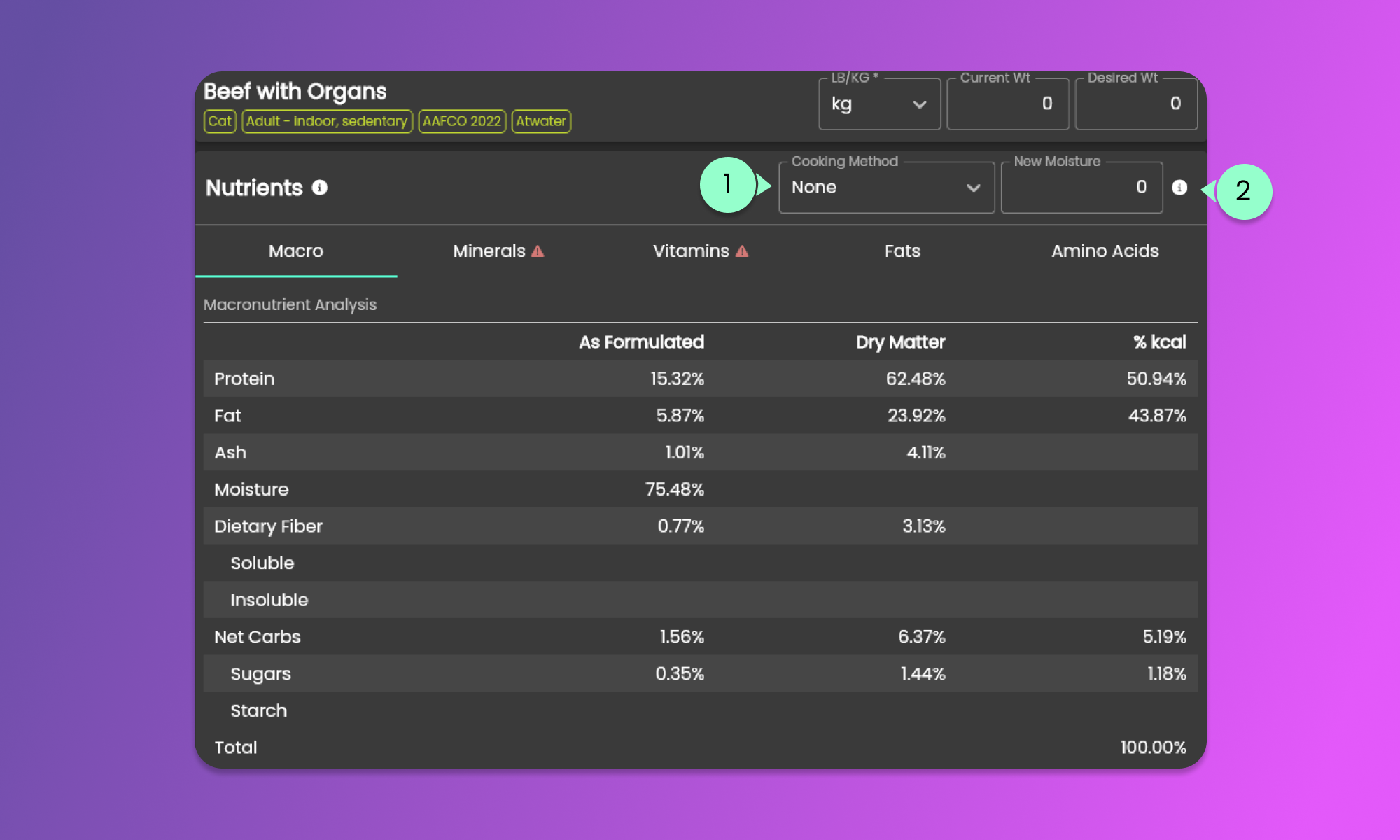1400x840 pixels.
Task: Click the Minerals warning triangle icon
Action: [538, 251]
